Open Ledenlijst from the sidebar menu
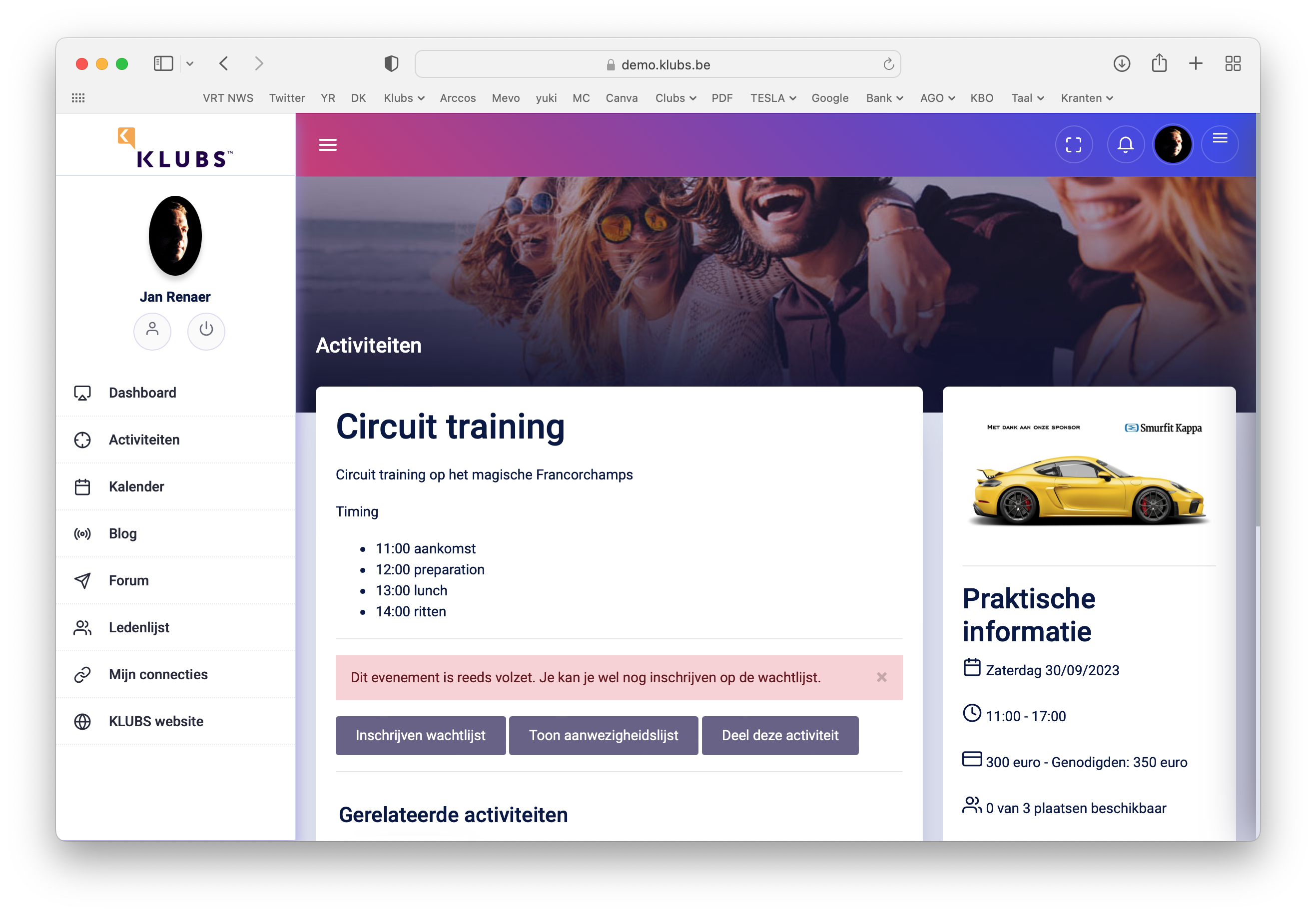Viewport: 1316px width, 915px height. point(139,627)
